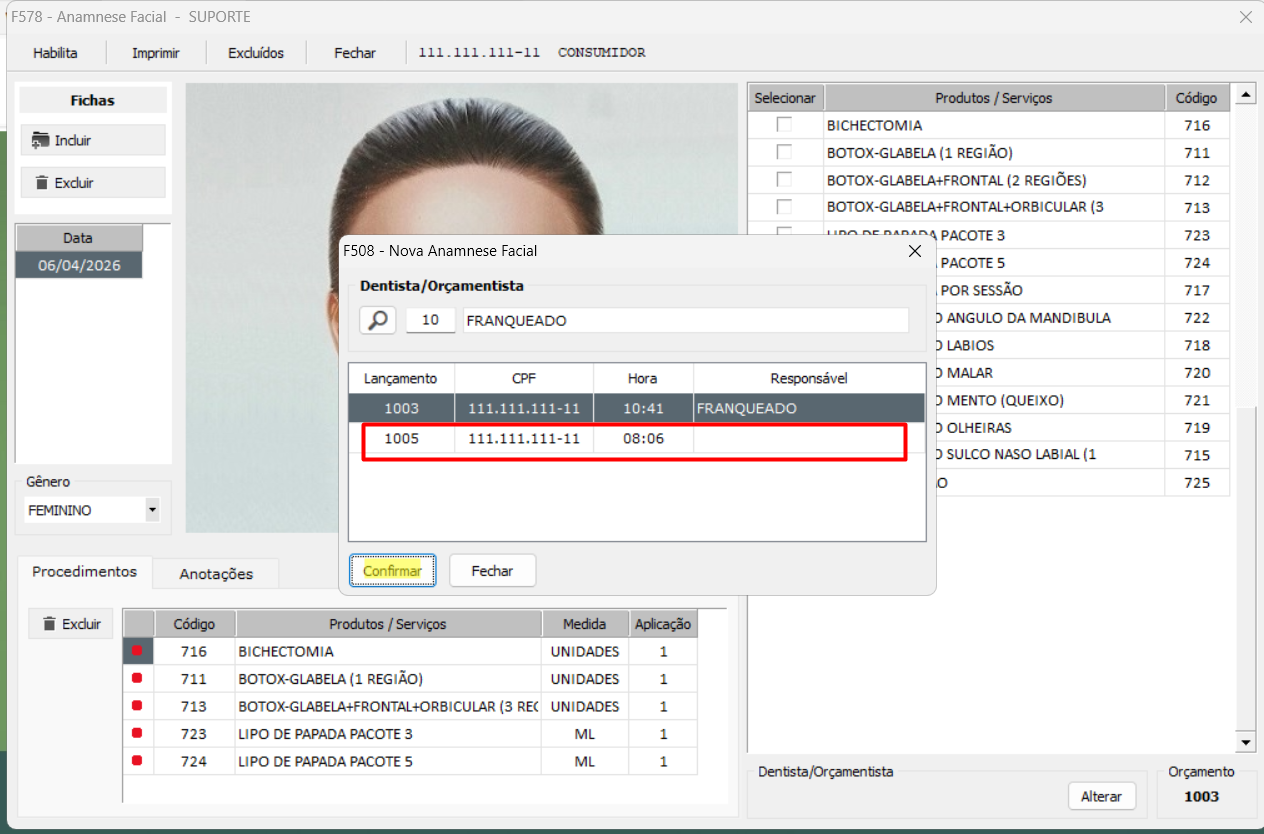Click the Código header in the right products list
The height and width of the screenshot is (834, 1264).
(1196, 98)
